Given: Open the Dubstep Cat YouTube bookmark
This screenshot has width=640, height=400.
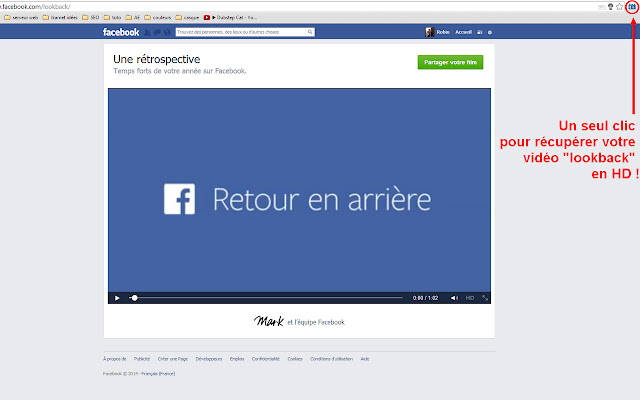Looking at the screenshot, I should coord(230,18).
